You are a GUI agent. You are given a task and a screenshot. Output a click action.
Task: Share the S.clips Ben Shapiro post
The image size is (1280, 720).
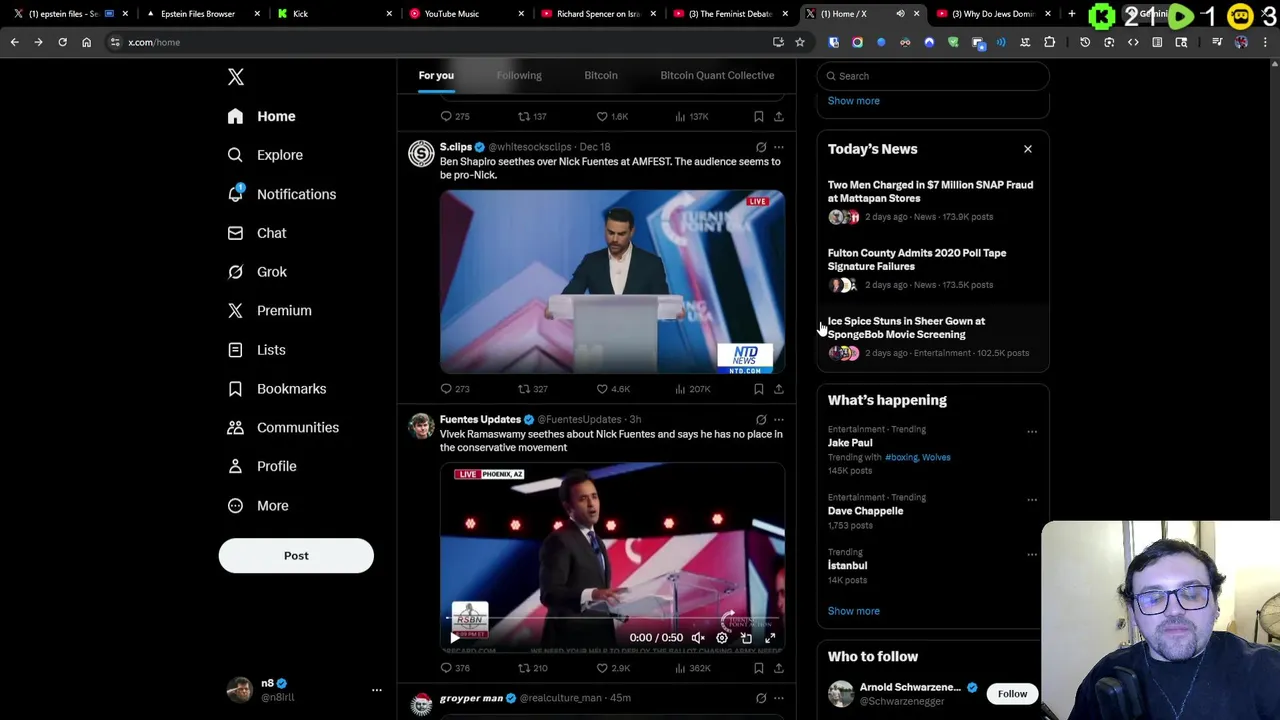(778, 389)
